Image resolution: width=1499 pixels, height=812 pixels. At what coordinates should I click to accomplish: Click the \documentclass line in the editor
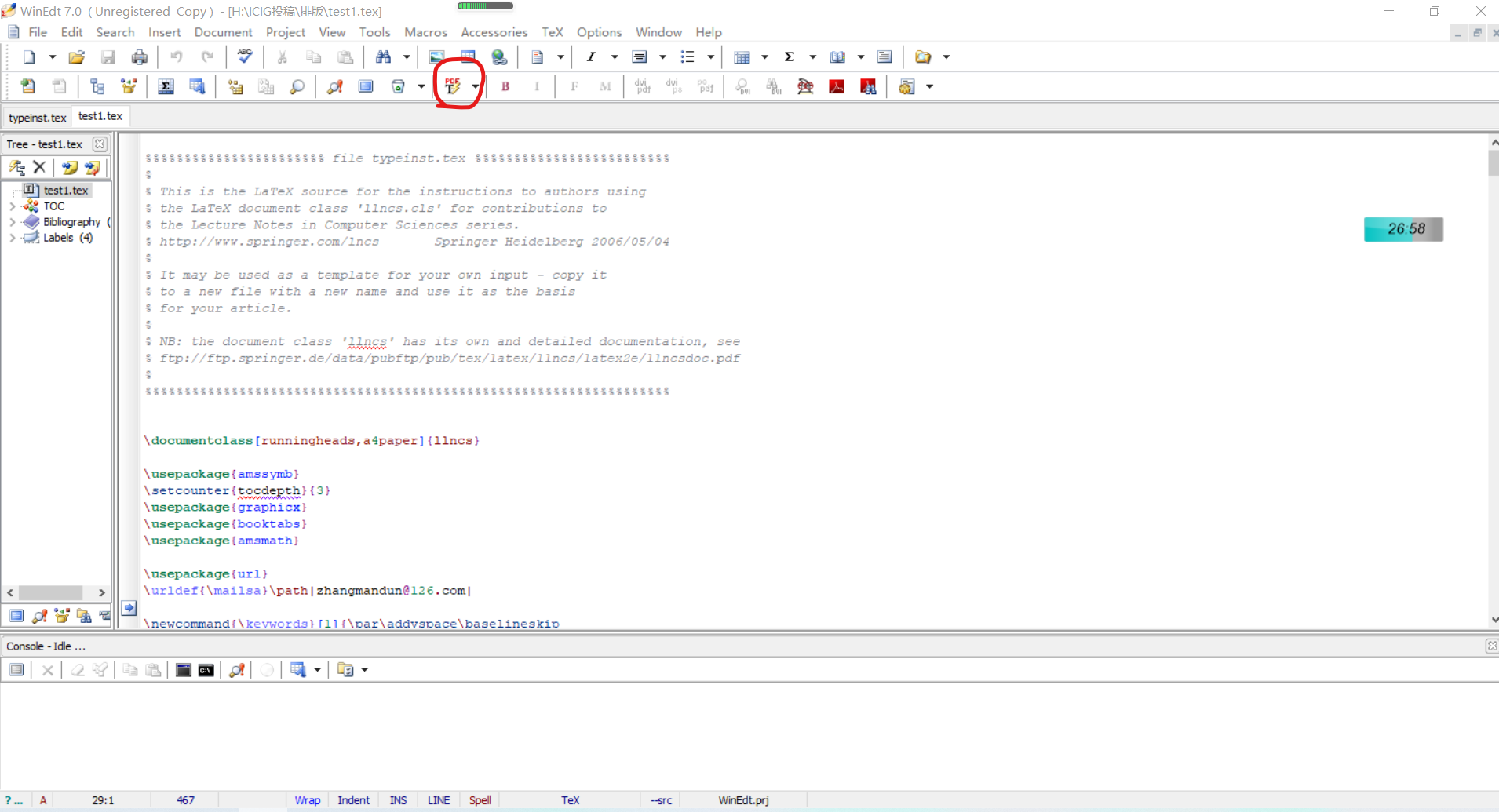tap(312, 441)
